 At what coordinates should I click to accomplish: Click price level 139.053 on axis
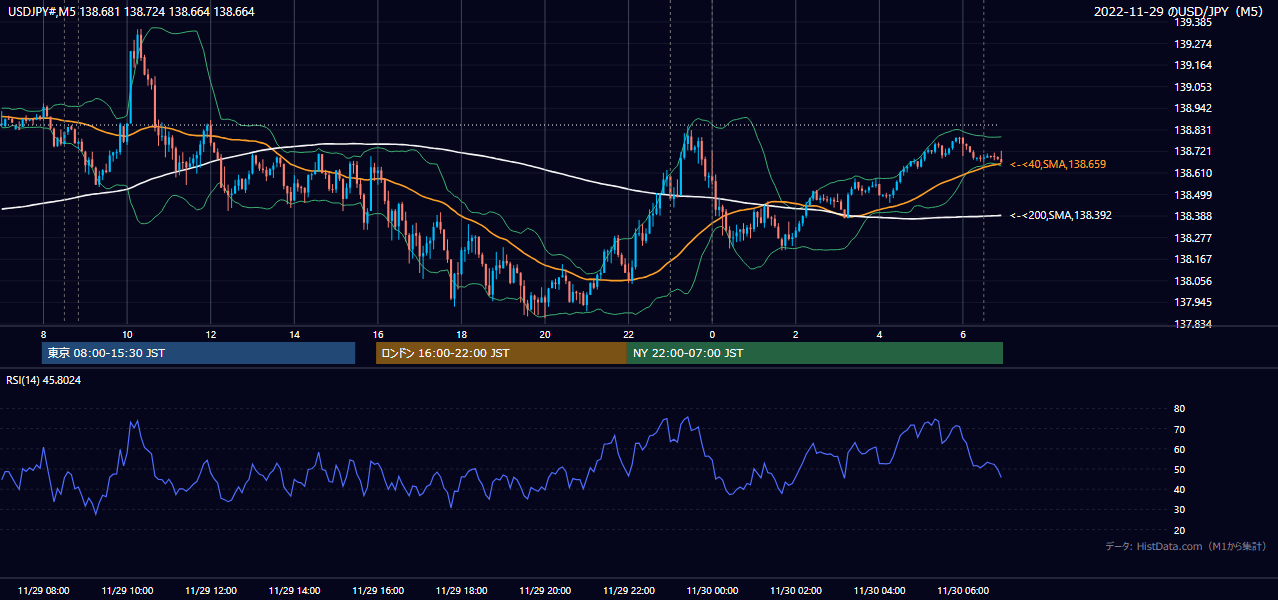1193,87
